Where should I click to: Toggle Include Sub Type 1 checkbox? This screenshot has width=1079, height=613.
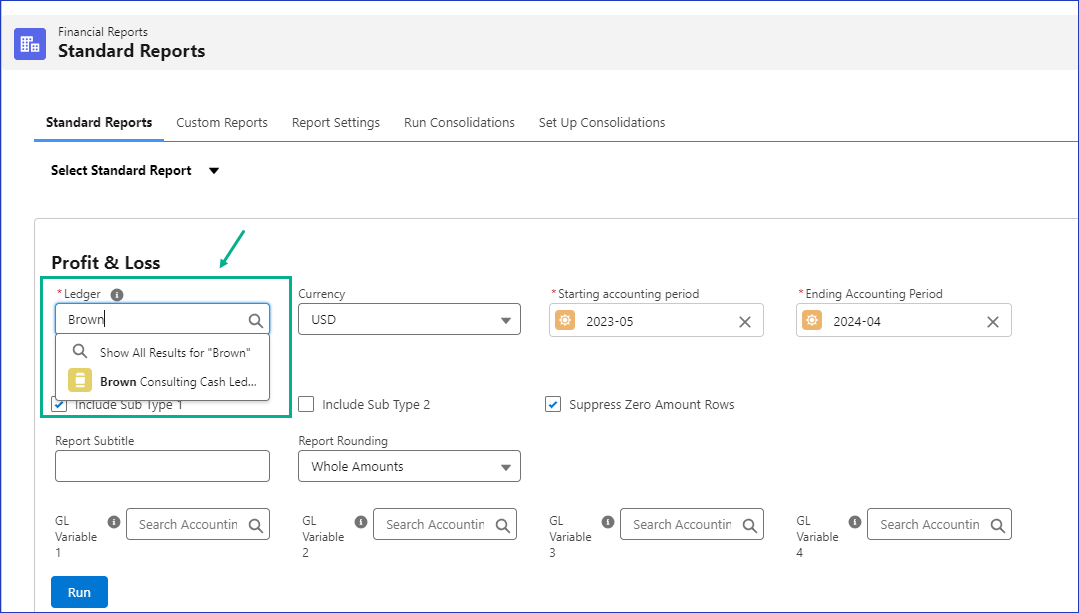click(59, 405)
